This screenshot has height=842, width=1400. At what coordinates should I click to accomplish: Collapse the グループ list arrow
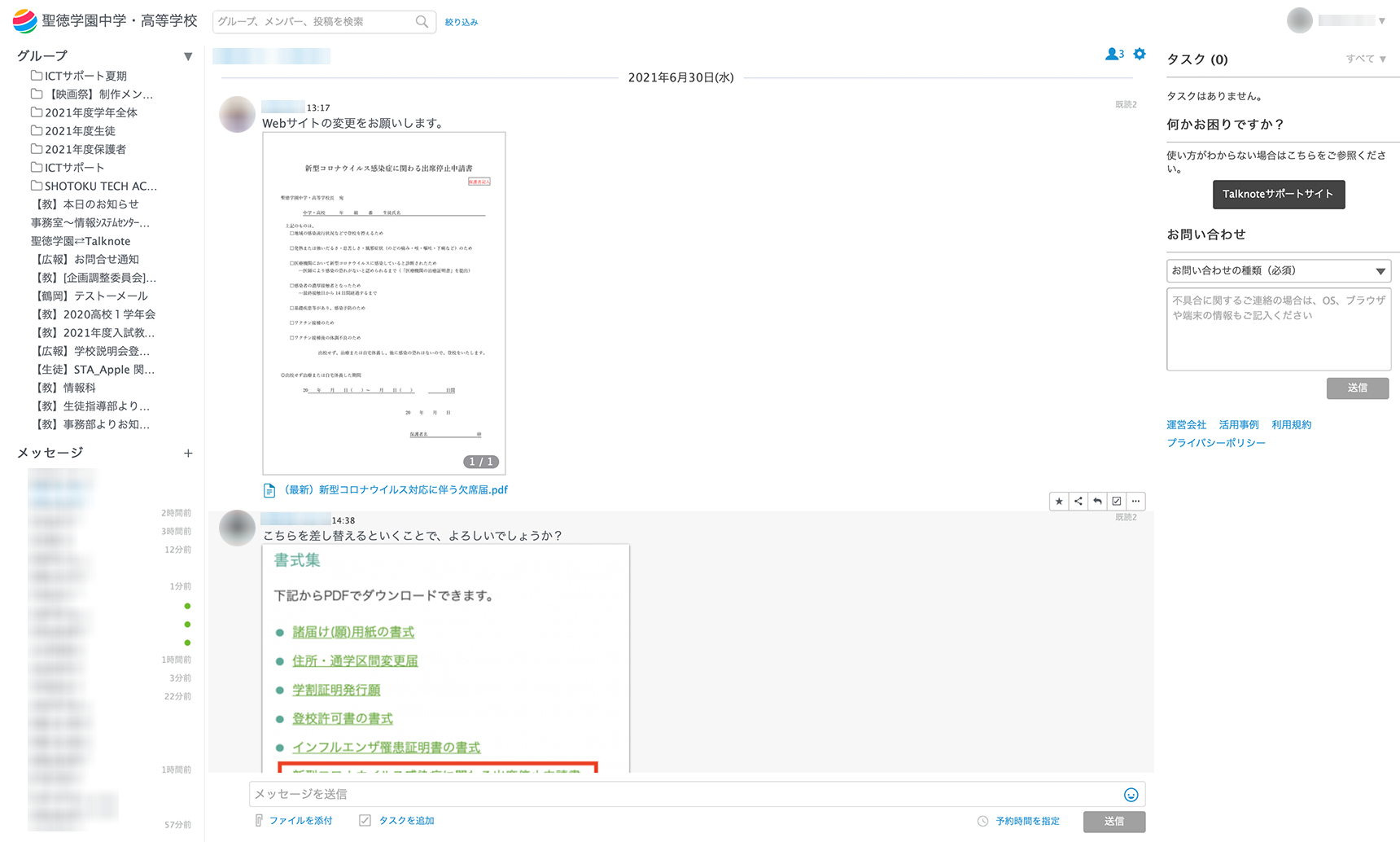tap(188, 56)
